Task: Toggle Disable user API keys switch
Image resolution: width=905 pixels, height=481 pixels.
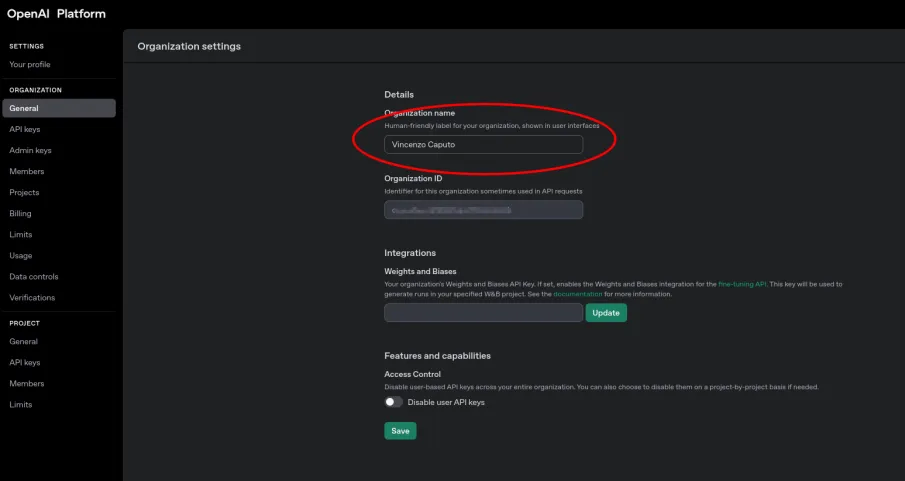Action: (394, 402)
